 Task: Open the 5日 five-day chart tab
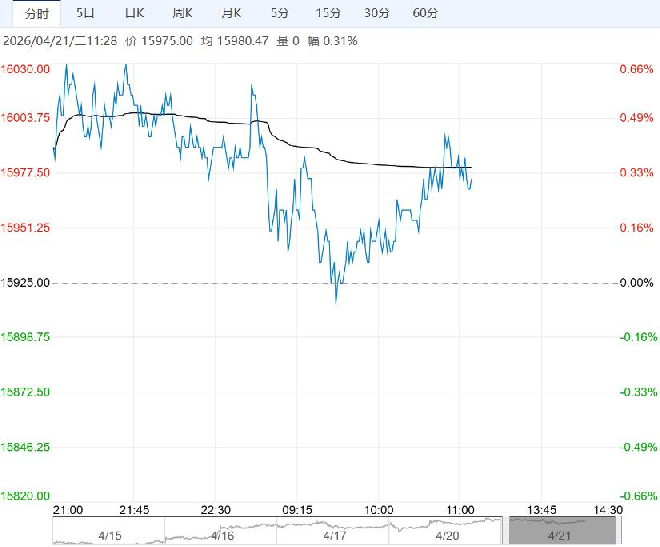tap(86, 12)
